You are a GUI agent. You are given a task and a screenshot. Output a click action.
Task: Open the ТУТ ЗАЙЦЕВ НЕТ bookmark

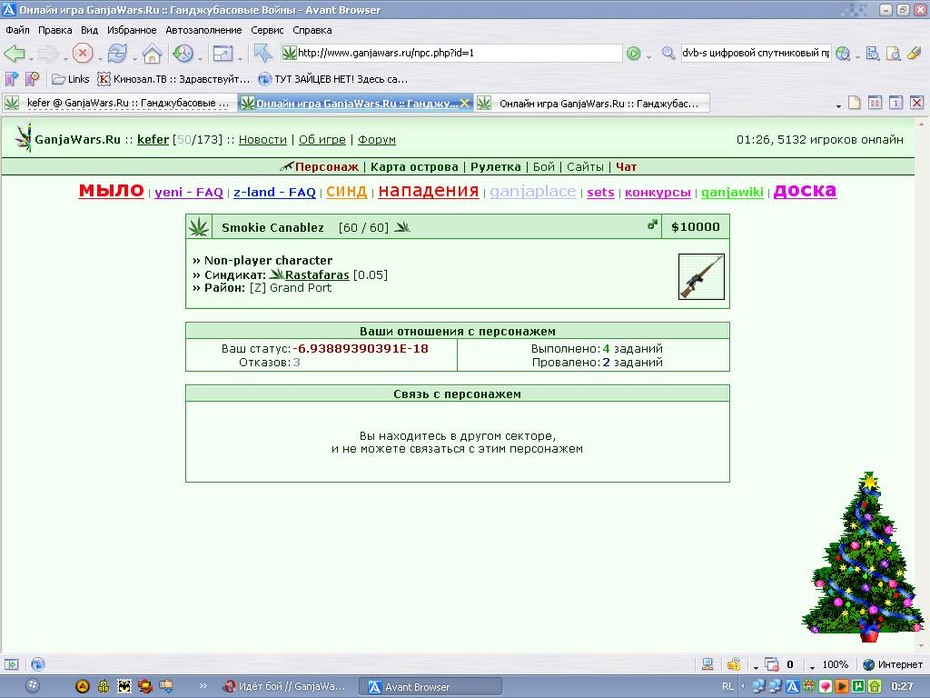click(x=333, y=79)
